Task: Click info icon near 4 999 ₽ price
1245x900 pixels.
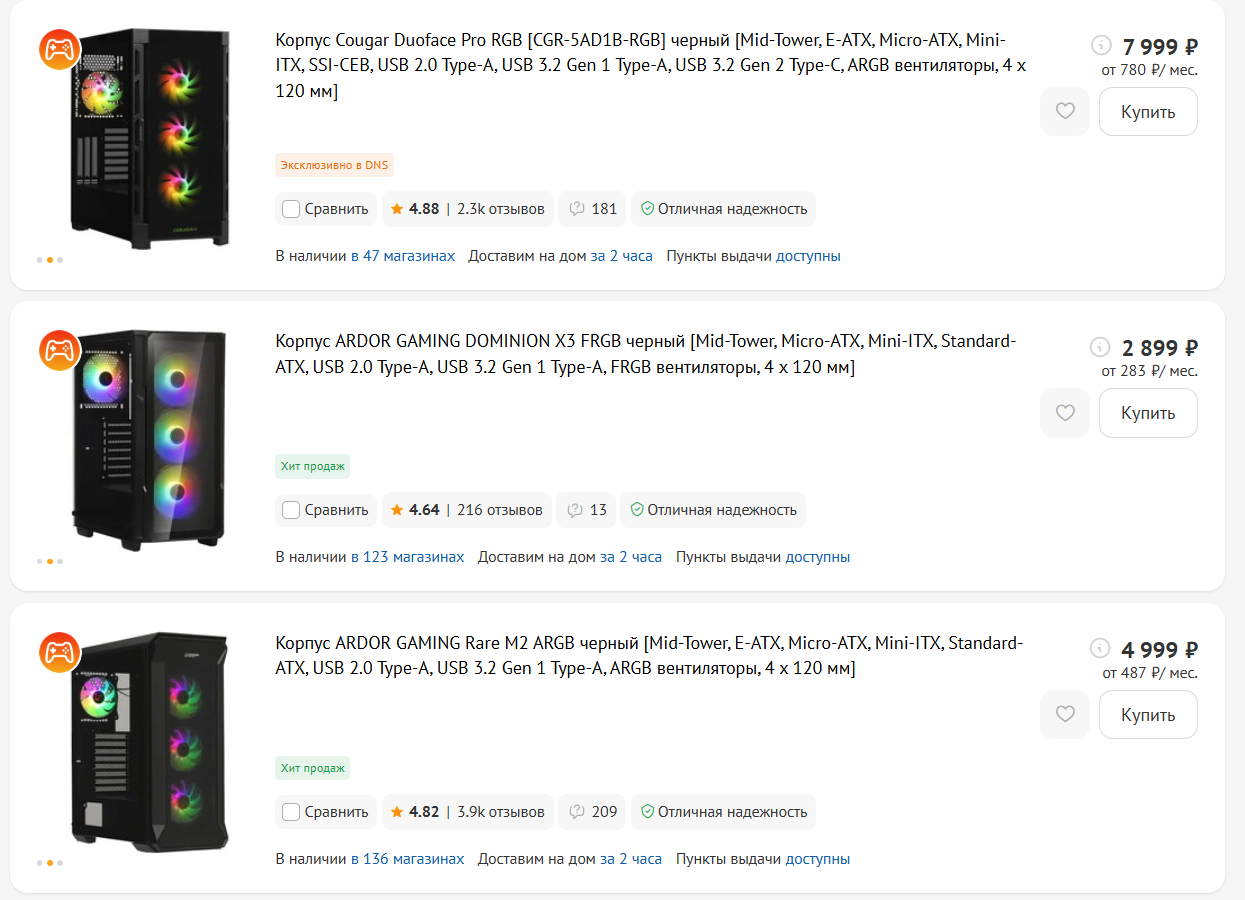Action: coord(1100,648)
